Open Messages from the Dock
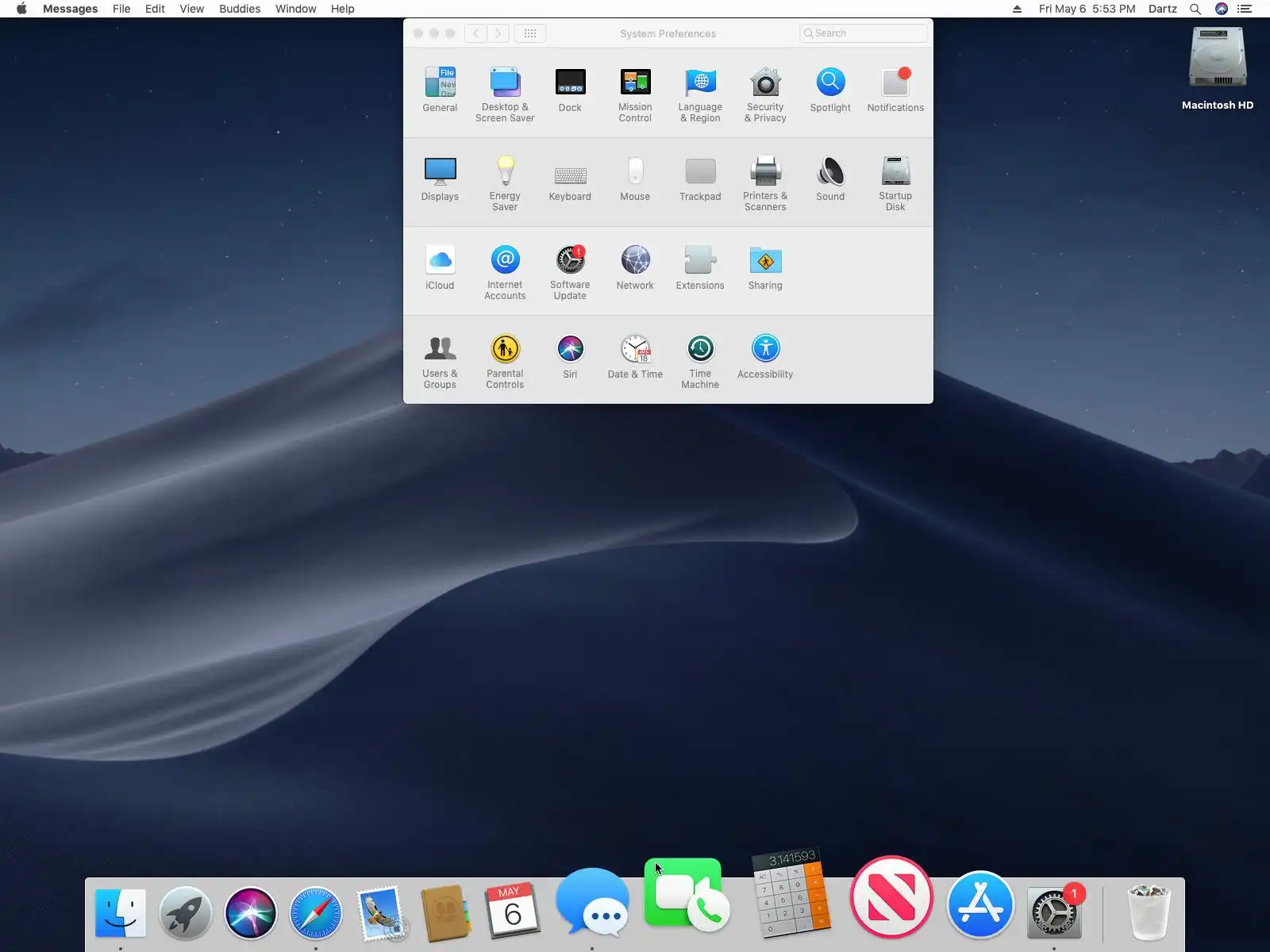 pyautogui.click(x=593, y=904)
